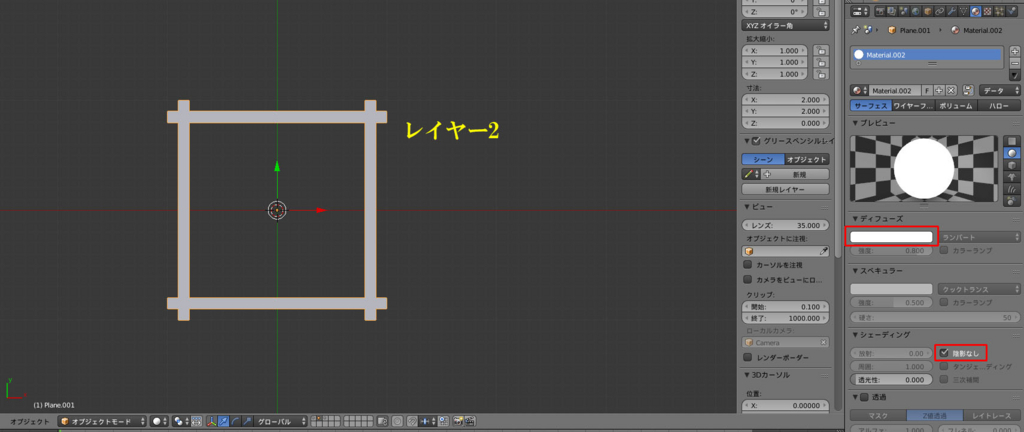Open the Texture checkerboard tab icon
Screen dimensions: 1024x432
[x=987, y=11]
